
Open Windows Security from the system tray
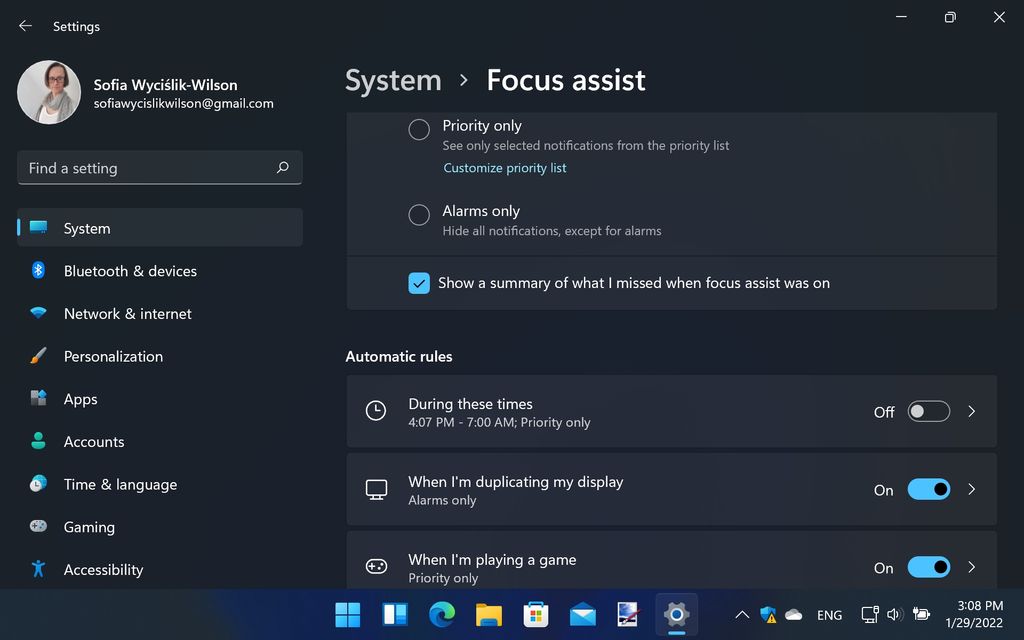767,617
